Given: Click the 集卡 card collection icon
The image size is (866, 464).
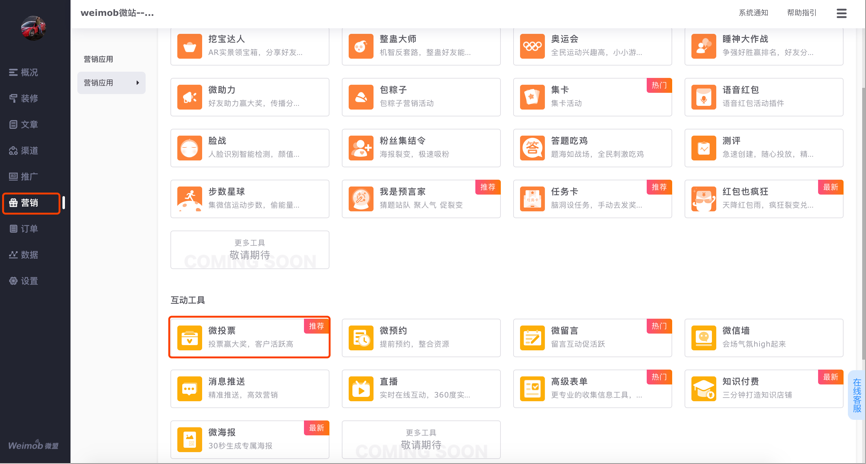Looking at the screenshot, I should click(x=532, y=97).
